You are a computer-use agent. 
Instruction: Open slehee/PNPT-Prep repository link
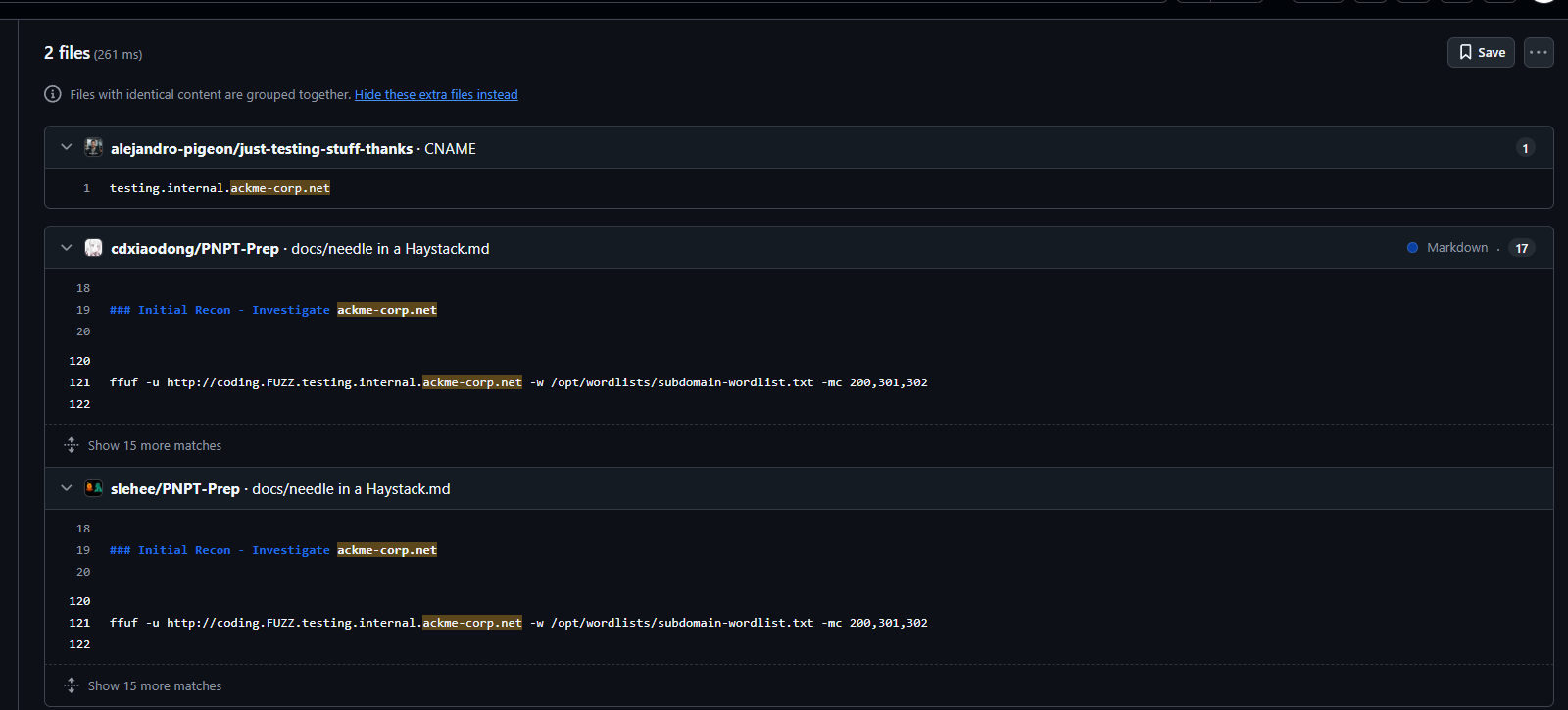click(x=175, y=489)
